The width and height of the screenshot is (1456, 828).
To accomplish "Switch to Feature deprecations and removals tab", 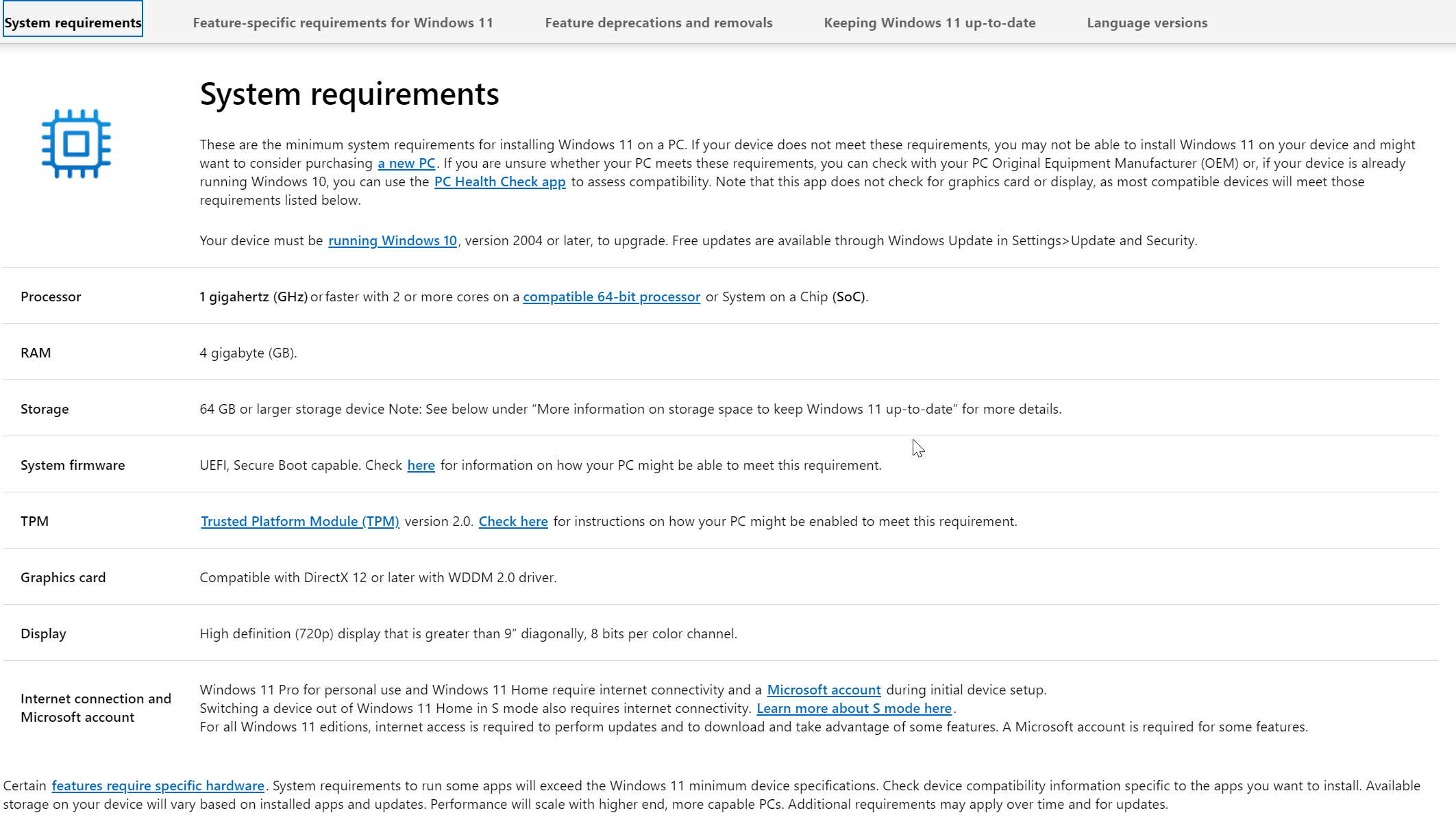I will point(658,23).
